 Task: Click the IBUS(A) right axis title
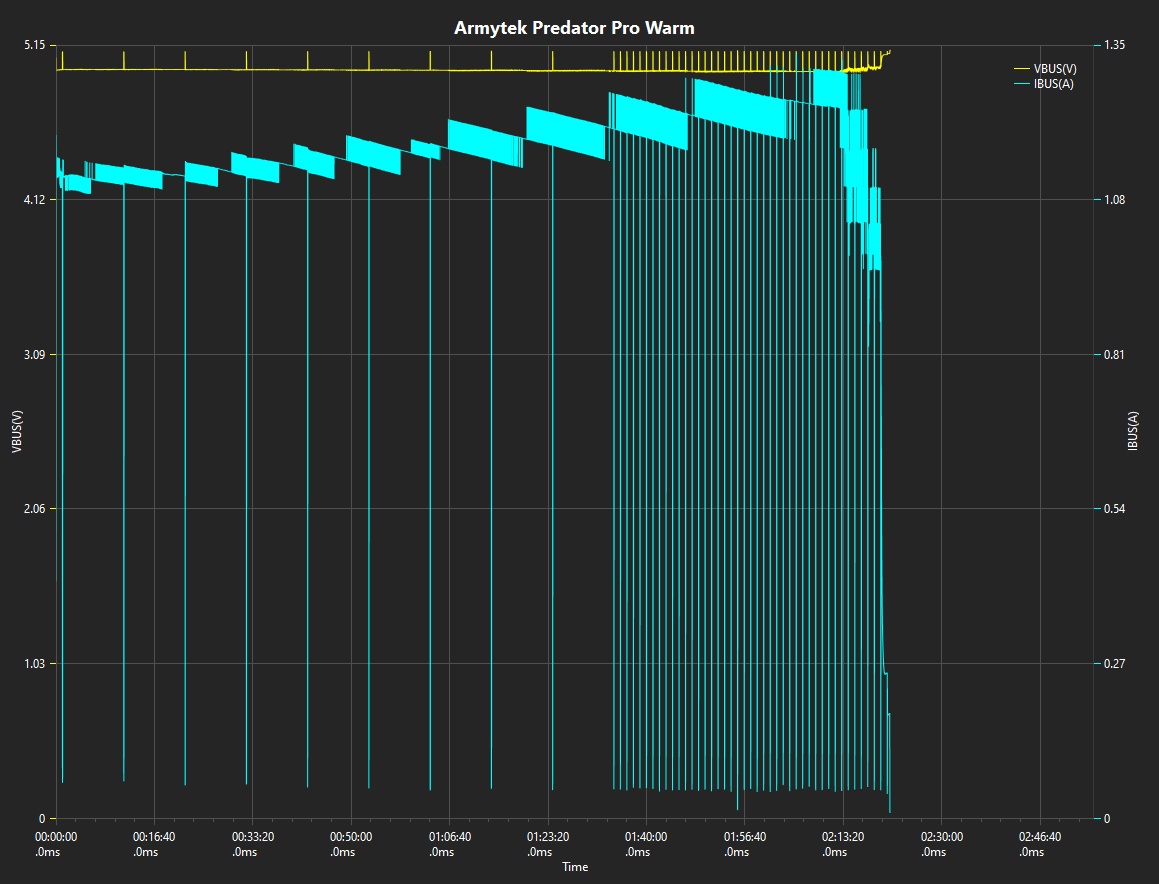tap(1133, 432)
